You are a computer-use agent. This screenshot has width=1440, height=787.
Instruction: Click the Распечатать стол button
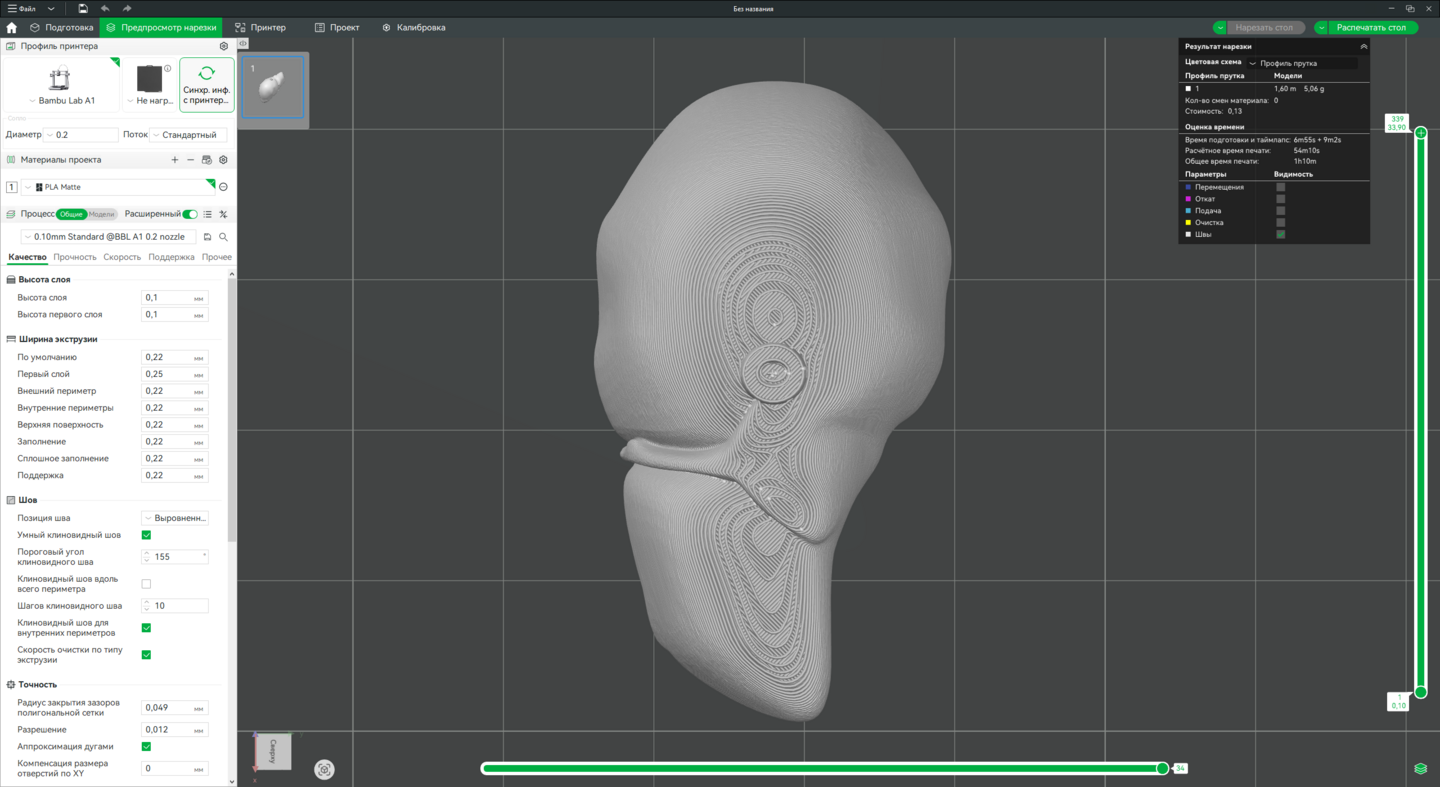point(1371,28)
